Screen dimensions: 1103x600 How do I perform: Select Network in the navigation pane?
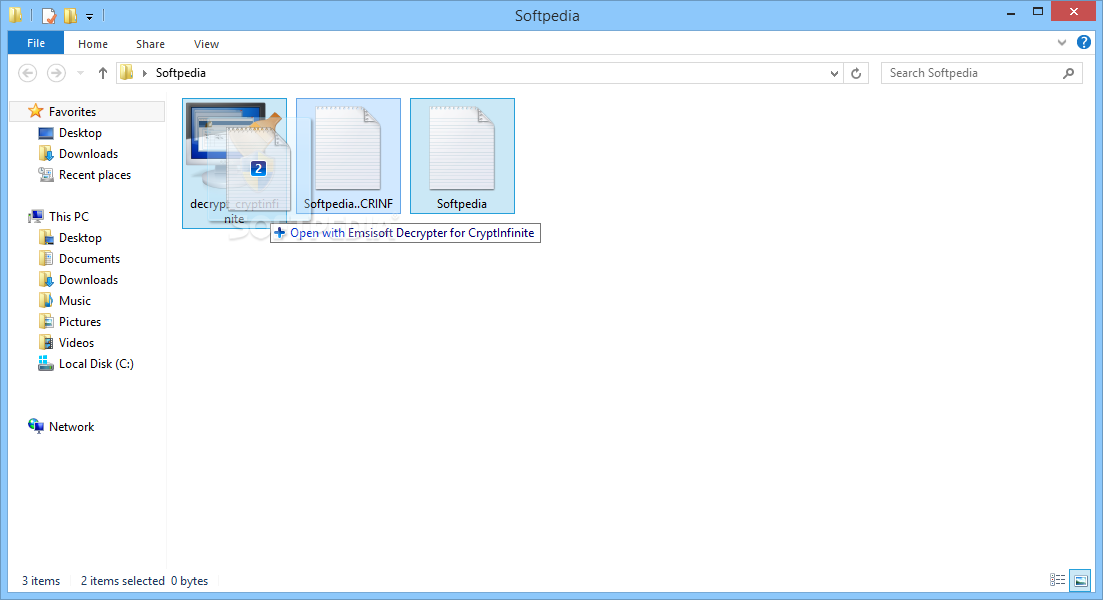[x=71, y=427]
